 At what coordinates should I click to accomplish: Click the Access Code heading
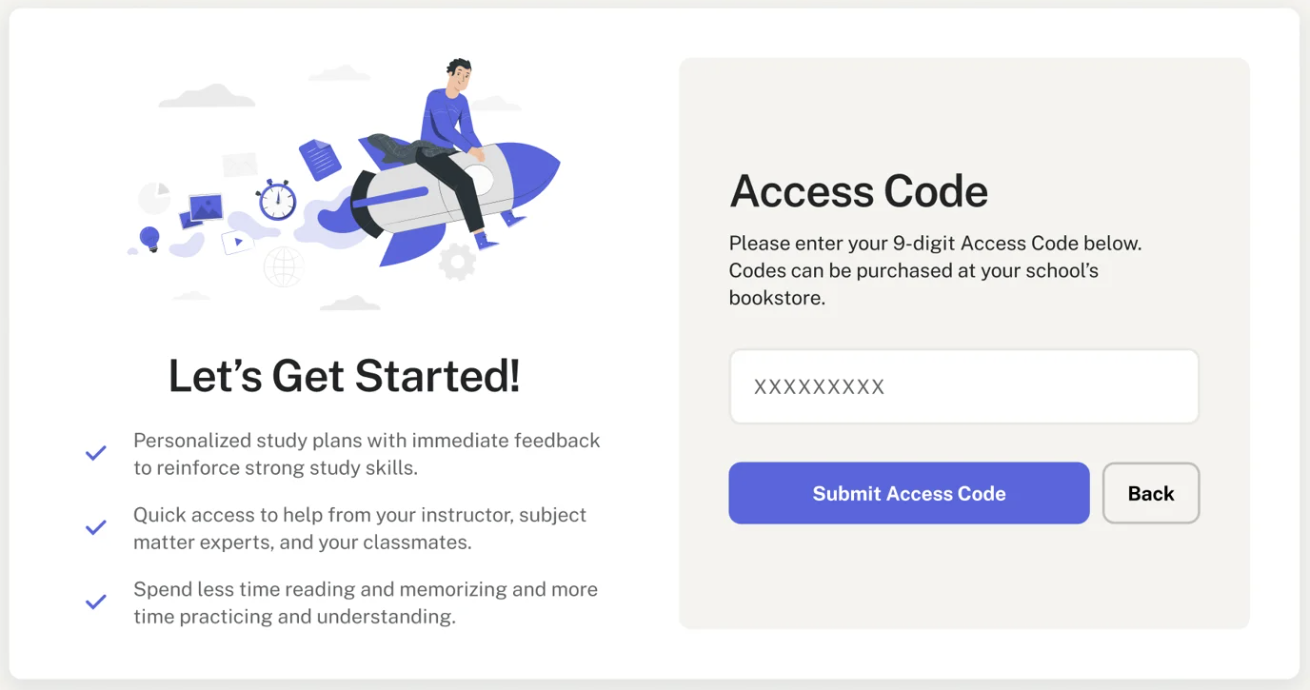click(858, 191)
